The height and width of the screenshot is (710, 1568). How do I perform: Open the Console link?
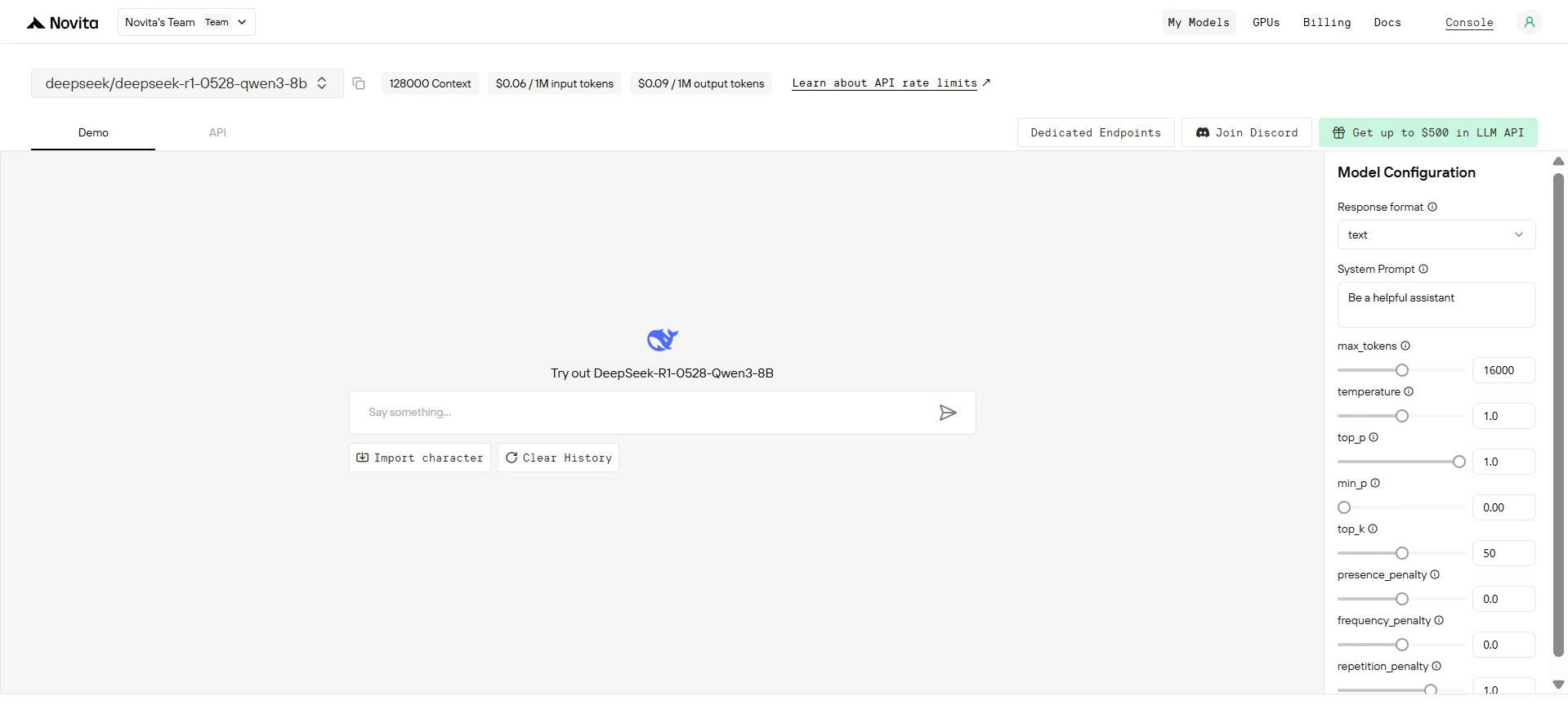1469,23
